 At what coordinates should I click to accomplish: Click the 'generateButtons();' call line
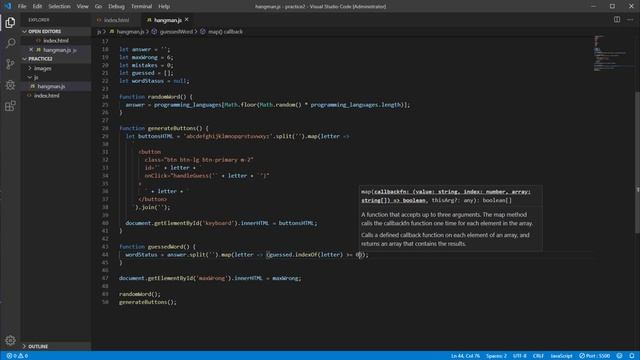pyautogui.click(x=148, y=302)
